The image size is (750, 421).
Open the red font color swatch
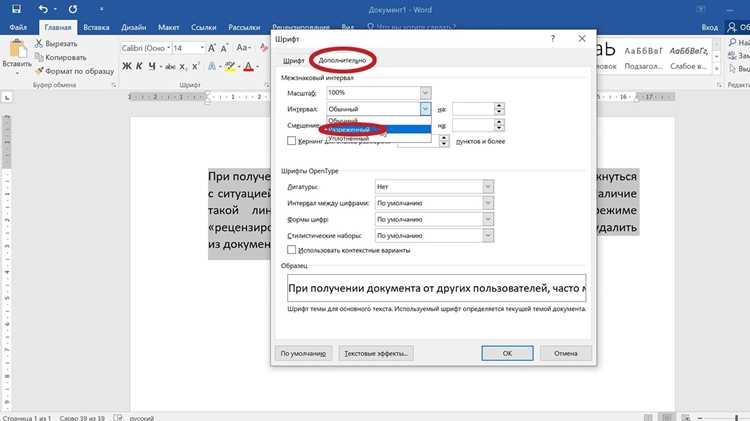pos(248,66)
